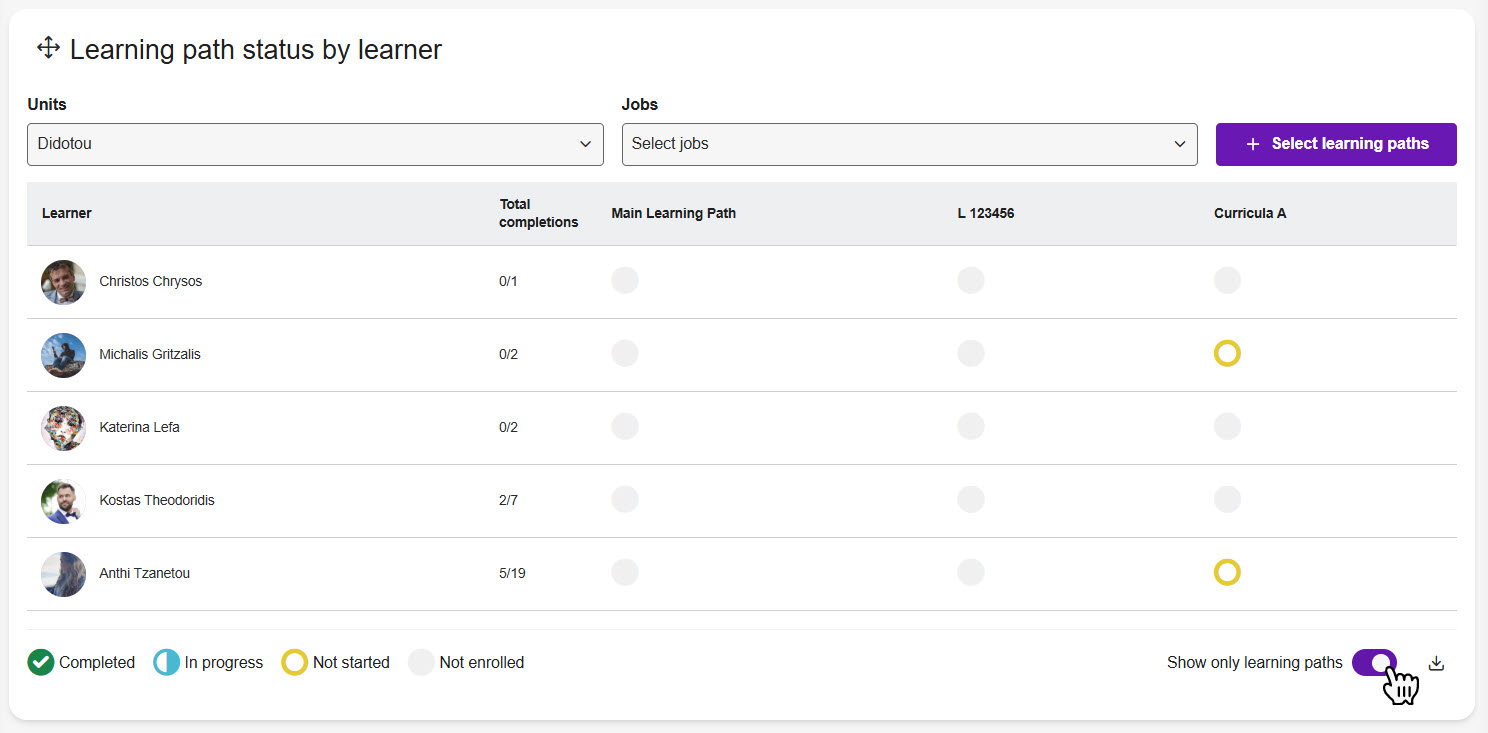Click the Learner column header
This screenshot has height=733, width=1488.
coord(67,213)
